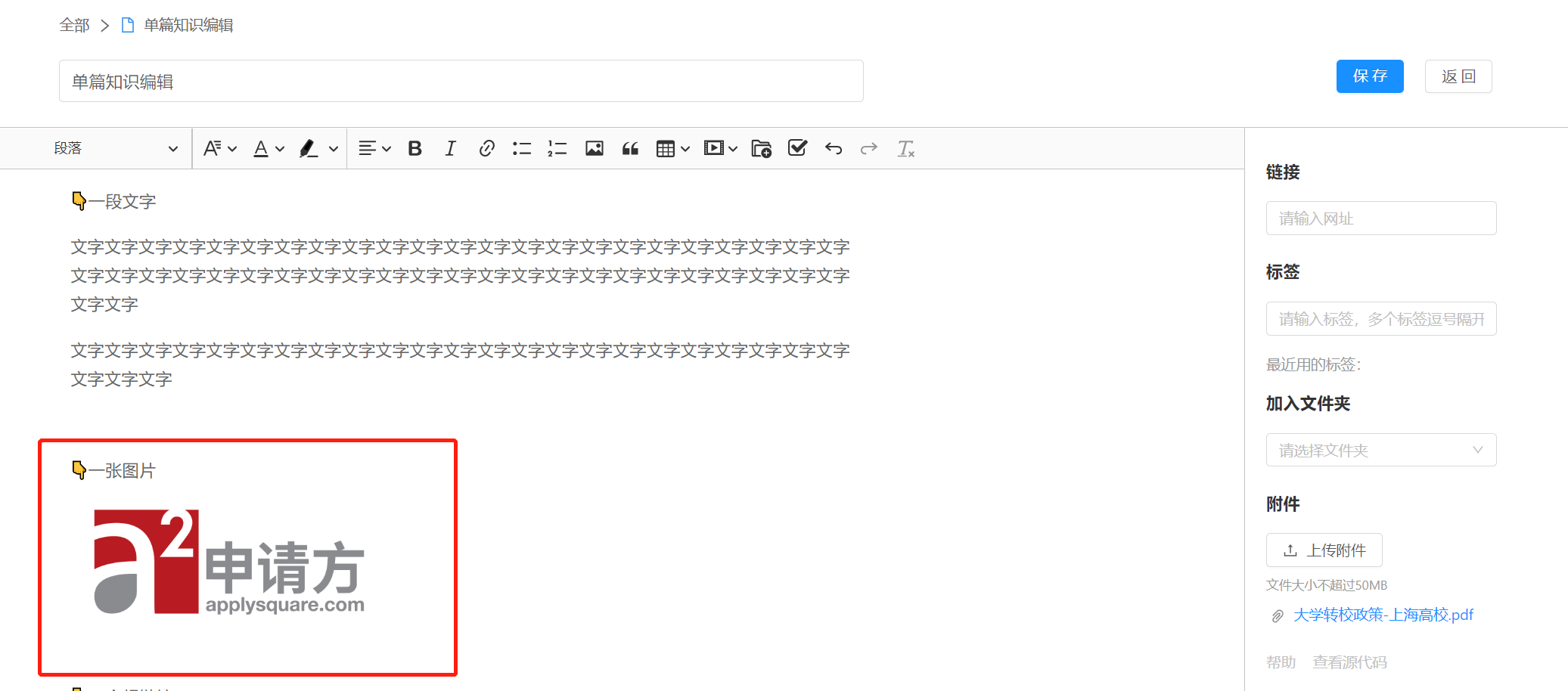Toggle italic formatting
Viewport: 1568px width, 691px height.
pos(450,148)
